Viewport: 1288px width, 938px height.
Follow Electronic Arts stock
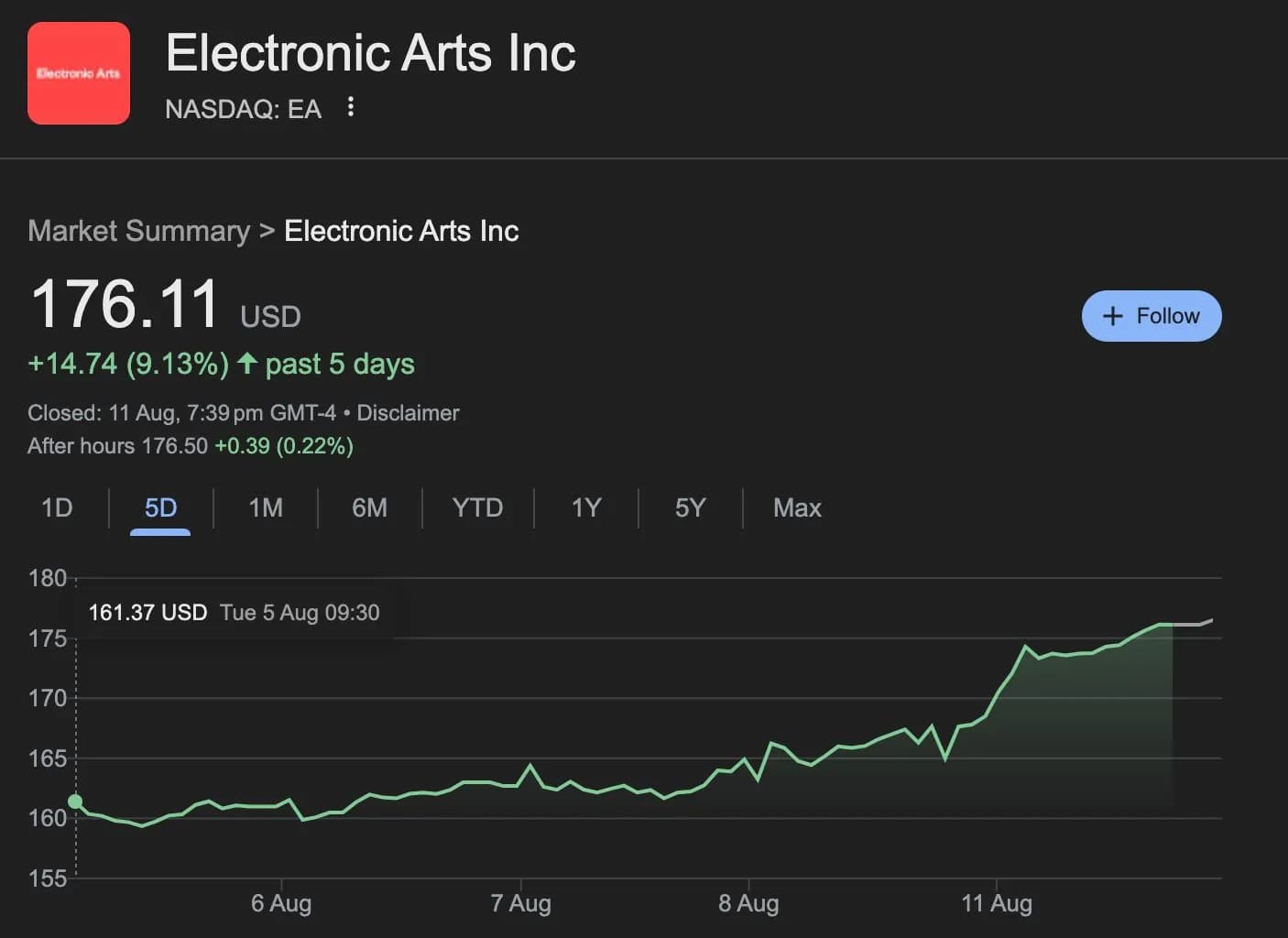click(1152, 316)
